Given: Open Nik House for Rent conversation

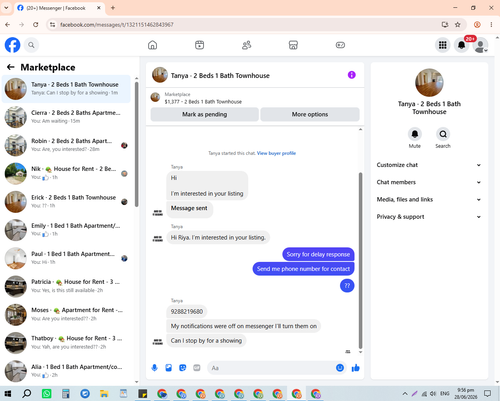Looking at the screenshot, I should coord(66,173).
